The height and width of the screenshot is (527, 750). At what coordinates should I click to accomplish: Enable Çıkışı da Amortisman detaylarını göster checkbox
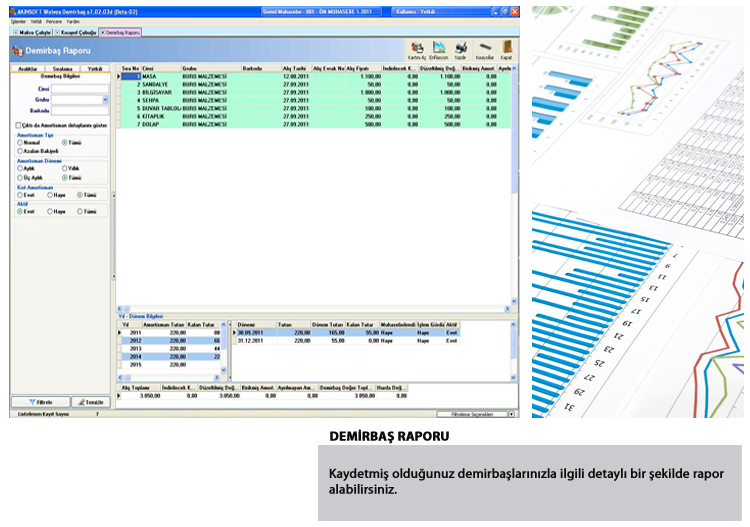19,125
